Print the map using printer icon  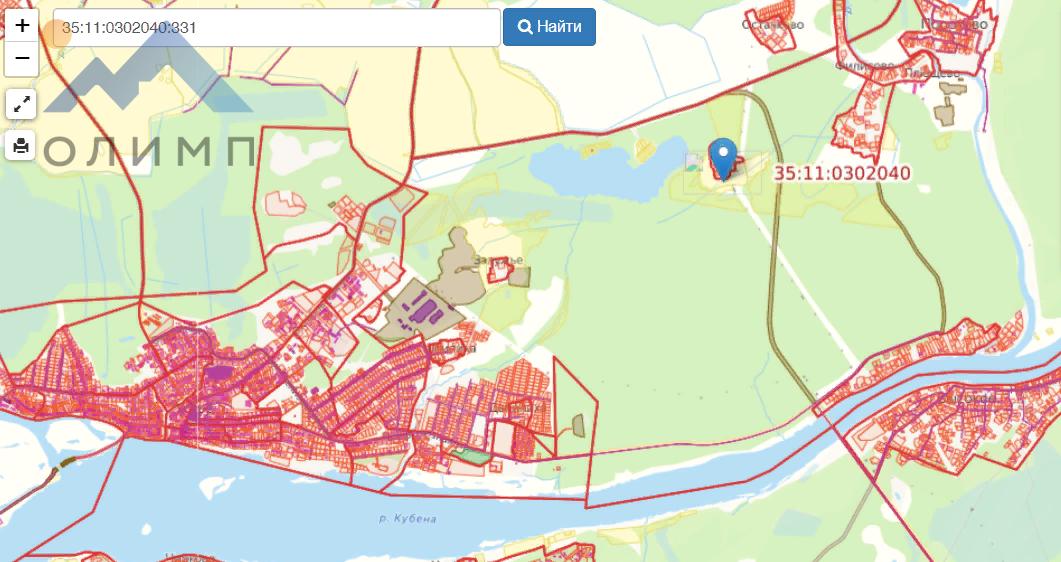[x=21, y=145]
